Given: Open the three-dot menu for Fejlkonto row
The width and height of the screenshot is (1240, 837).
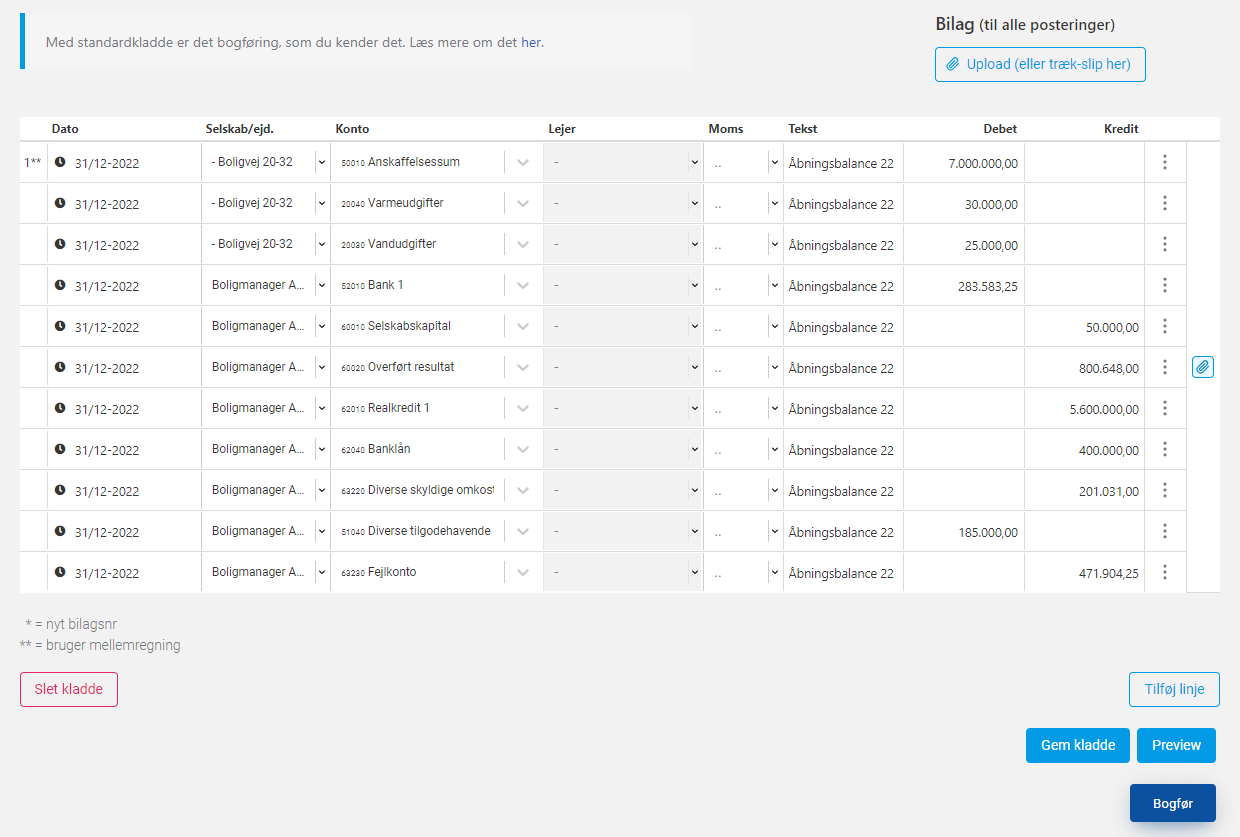Looking at the screenshot, I should [x=1165, y=572].
